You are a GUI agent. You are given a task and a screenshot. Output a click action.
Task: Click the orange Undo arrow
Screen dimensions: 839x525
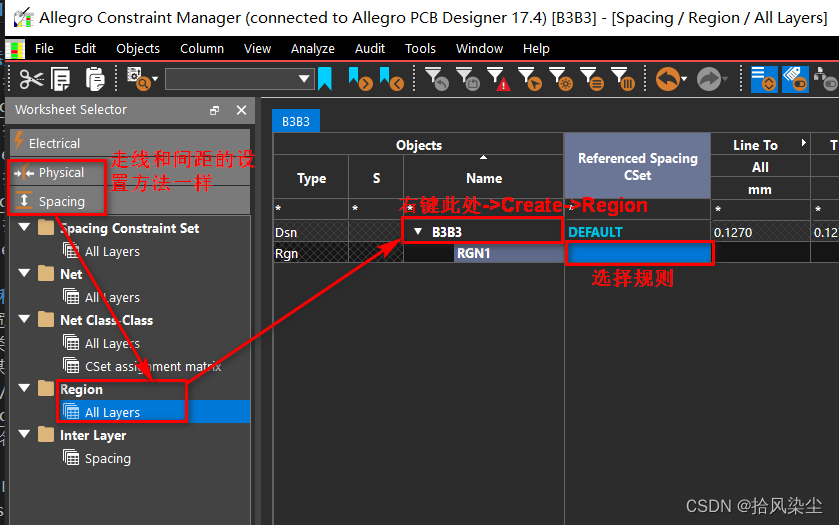pyautogui.click(x=667, y=79)
